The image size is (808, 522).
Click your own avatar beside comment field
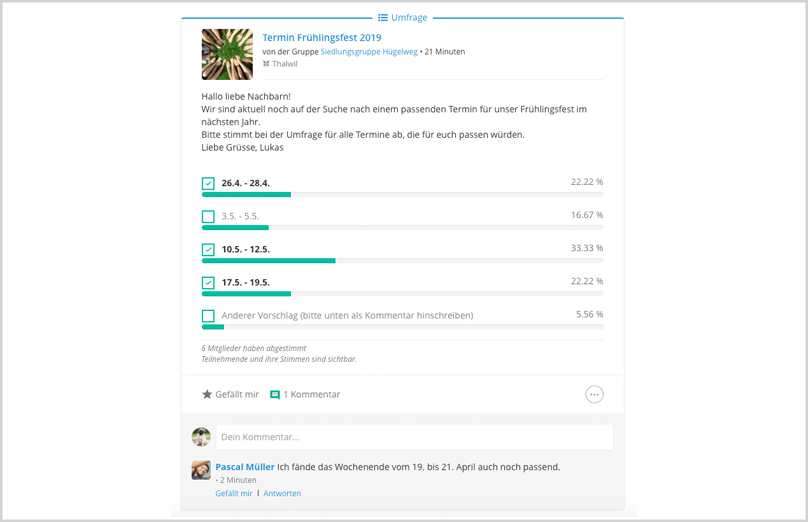coord(201,437)
